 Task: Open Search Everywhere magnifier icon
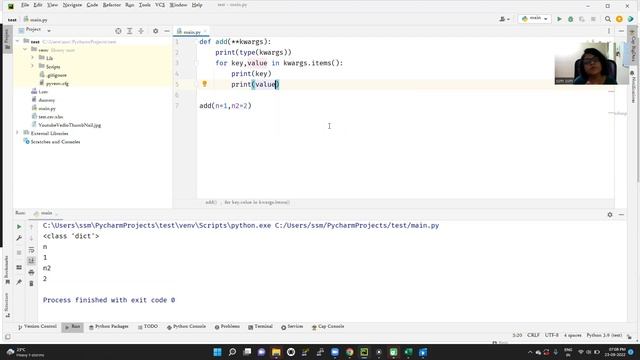[x=608, y=19]
